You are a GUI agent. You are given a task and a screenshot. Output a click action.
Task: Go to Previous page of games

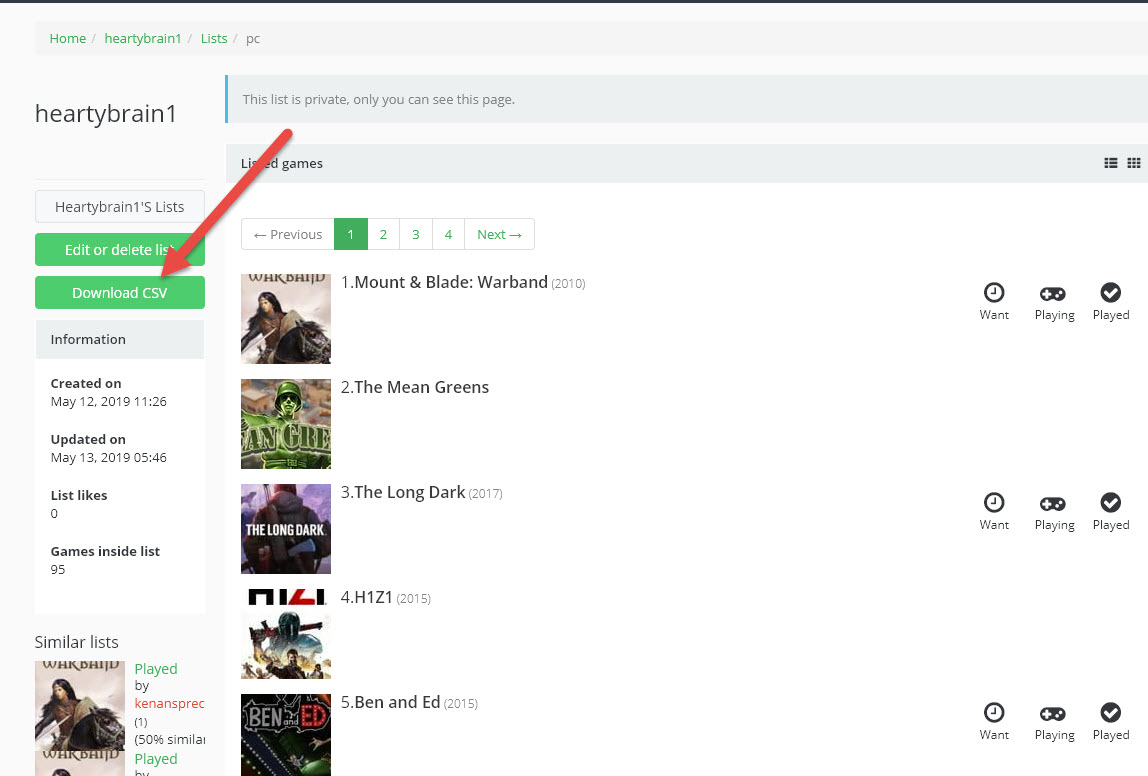click(288, 234)
